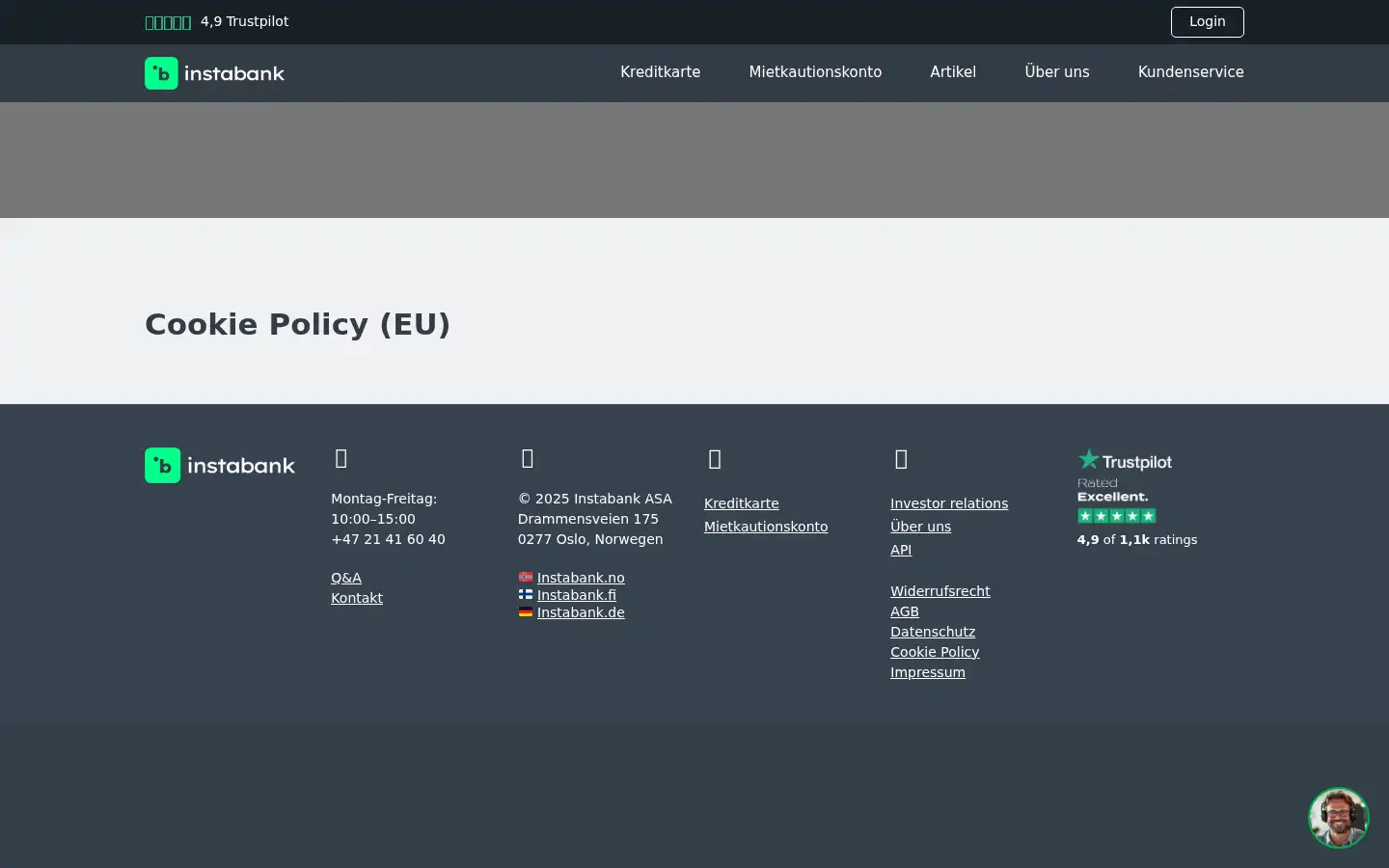Screen dimensions: 1389x868
Task: Click the © 2025 Instabank ASA text
Action: point(595,499)
